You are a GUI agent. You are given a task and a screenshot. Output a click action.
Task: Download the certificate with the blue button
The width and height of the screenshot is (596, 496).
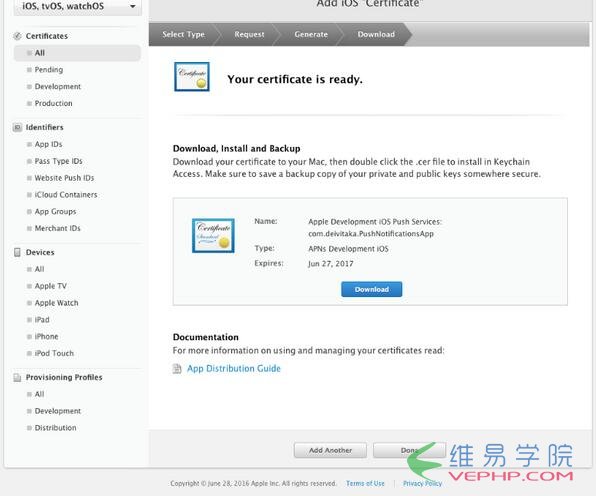click(x=371, y=289)
